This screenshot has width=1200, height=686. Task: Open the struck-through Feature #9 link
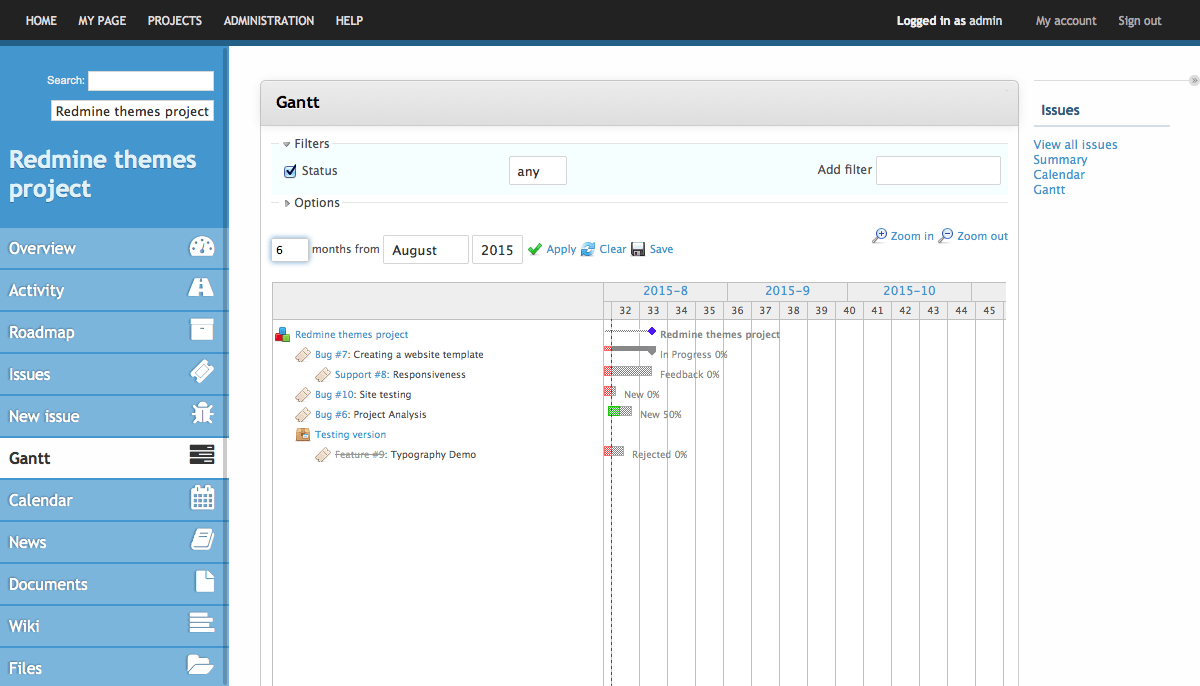pyautogui.click(x=360, y=454)
